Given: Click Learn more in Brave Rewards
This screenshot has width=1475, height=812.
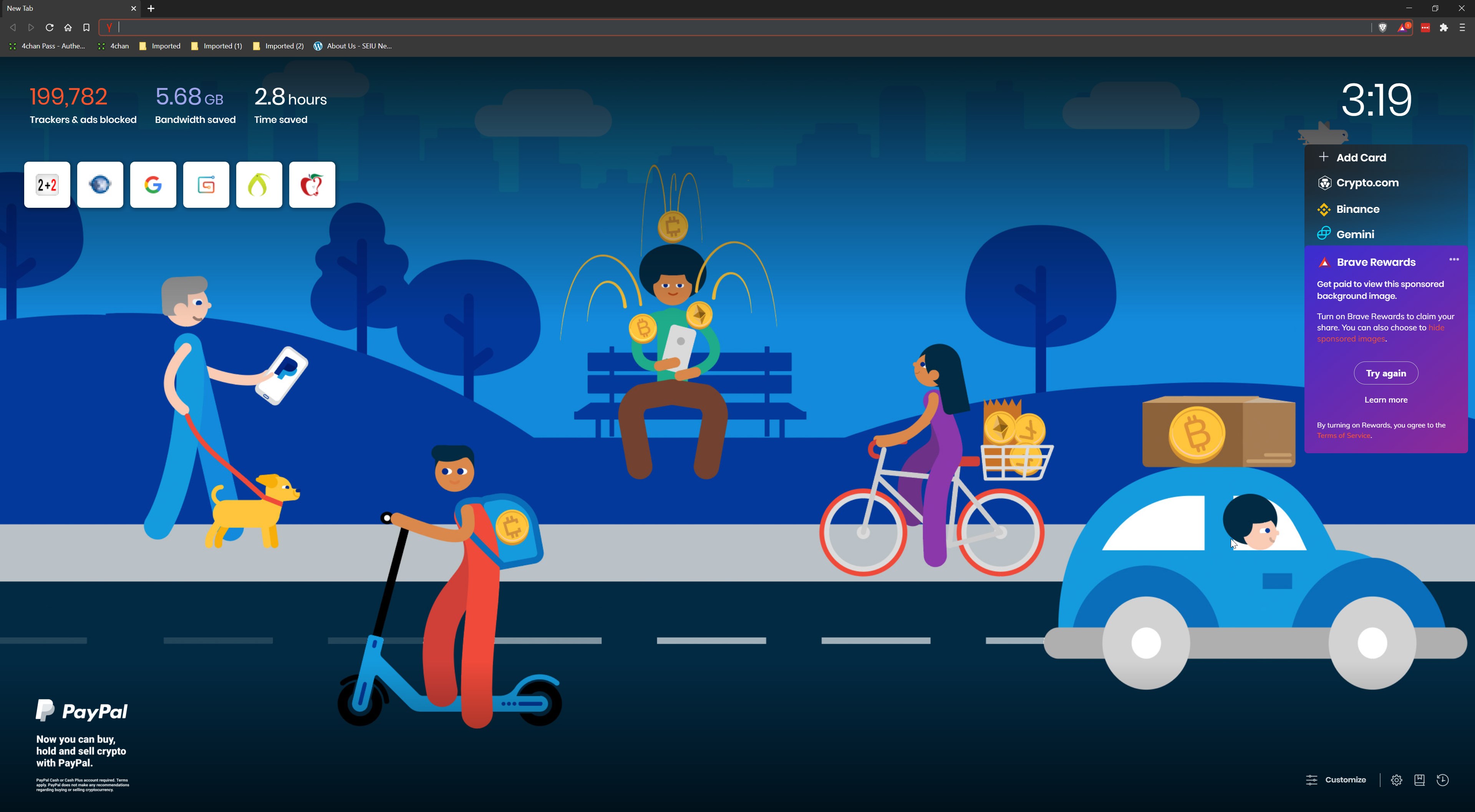Looking at the screenshot, I should (x=1386, y=400).
